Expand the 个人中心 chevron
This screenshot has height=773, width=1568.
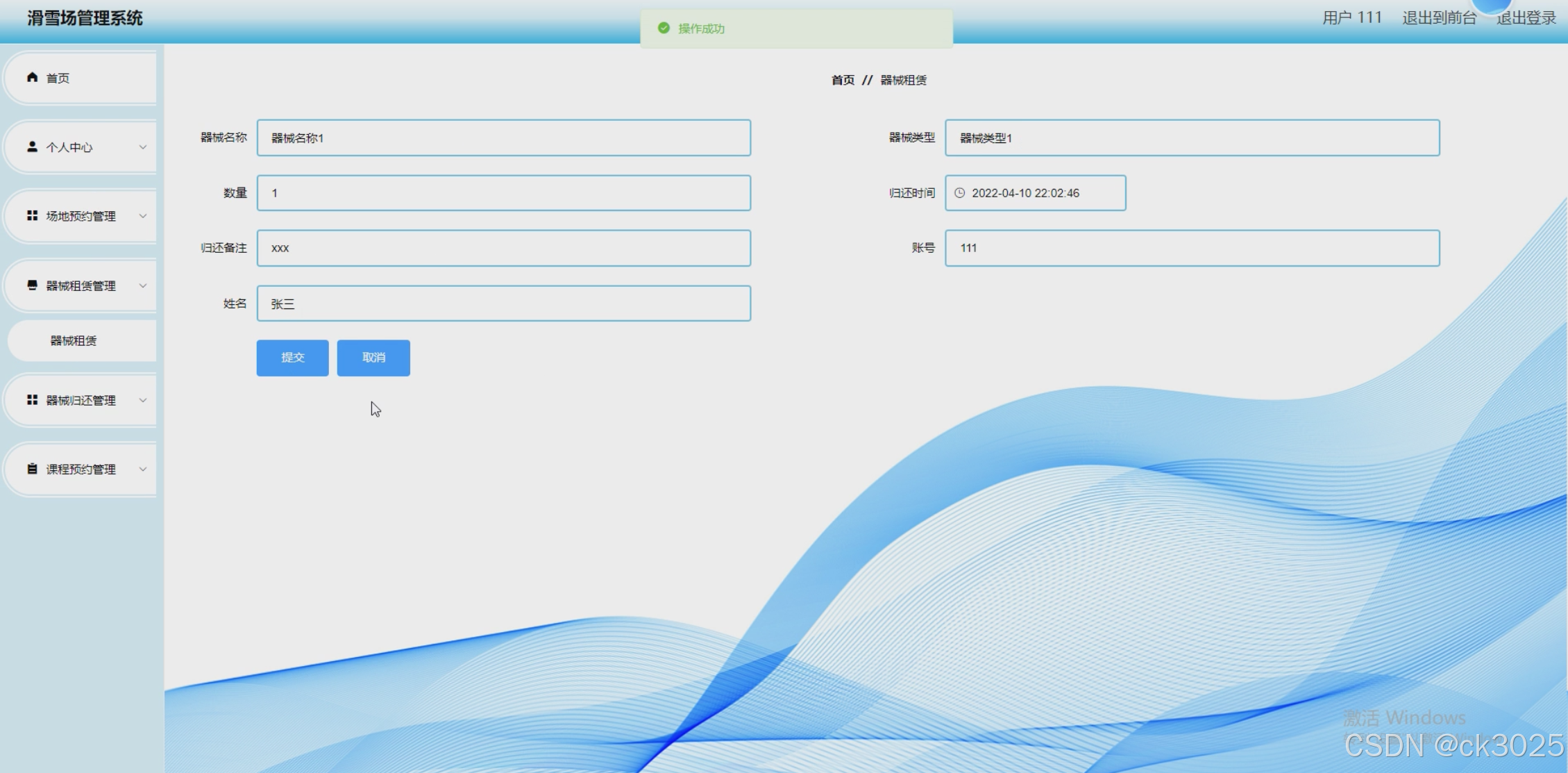[x=143, y=147]
